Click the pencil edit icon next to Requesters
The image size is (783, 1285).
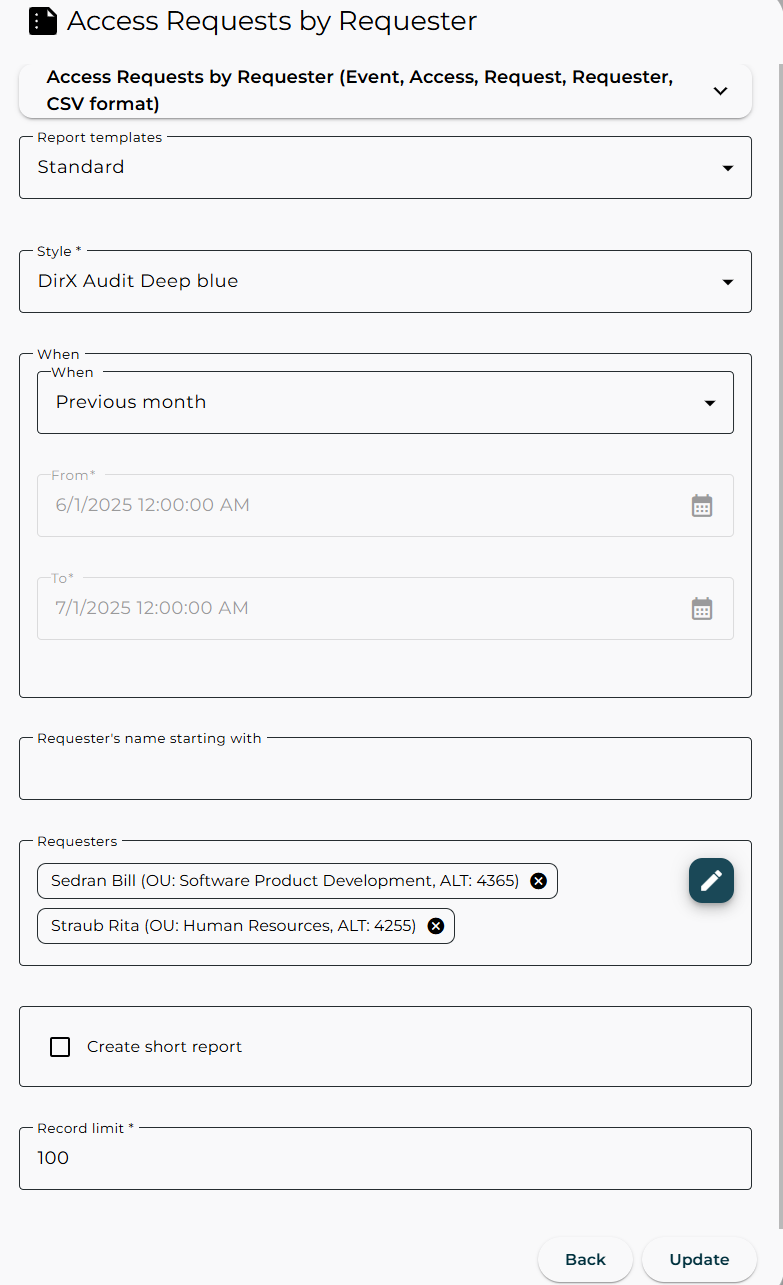pos(711,881)
